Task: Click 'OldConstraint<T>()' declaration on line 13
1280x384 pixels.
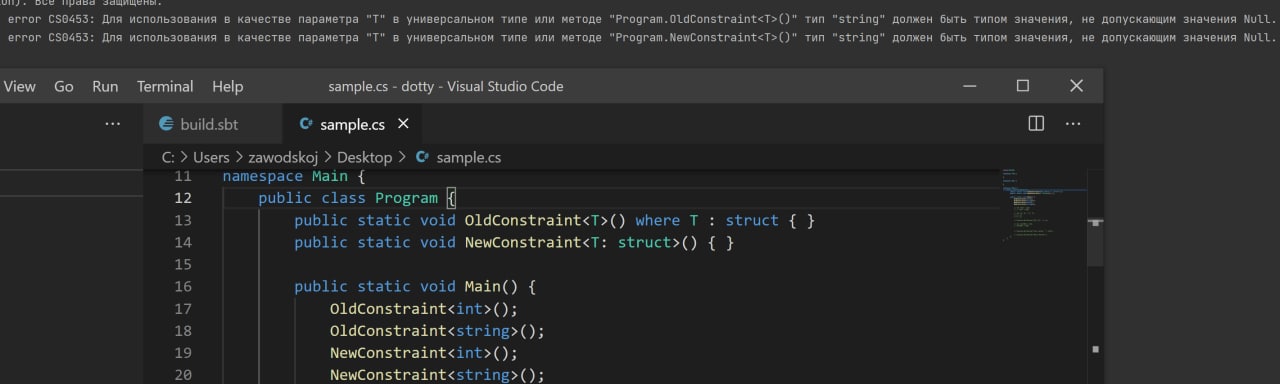Action: pyautogui.click(x=545, y=220)
